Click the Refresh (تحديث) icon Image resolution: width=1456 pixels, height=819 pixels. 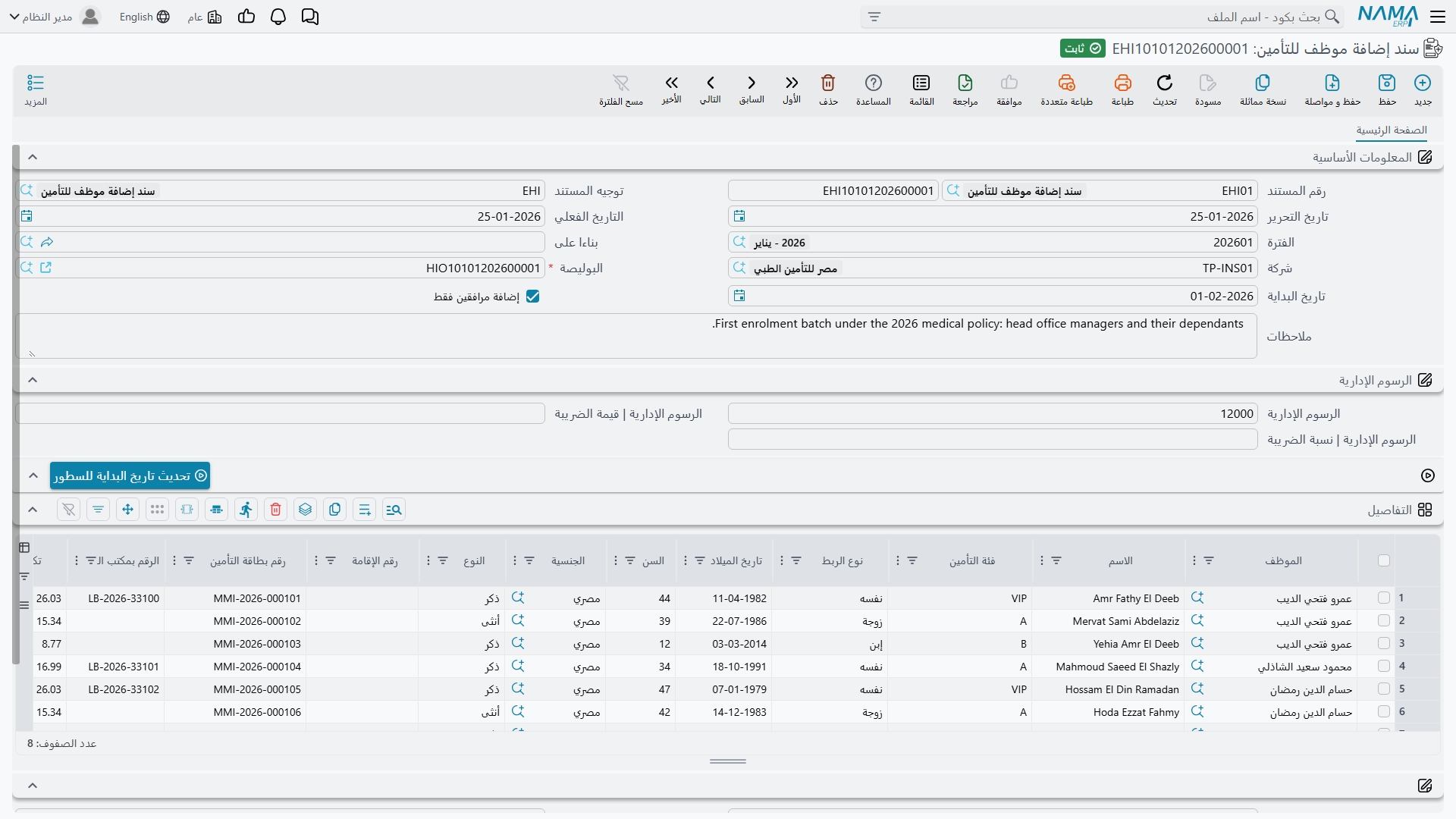[1165, 83]
